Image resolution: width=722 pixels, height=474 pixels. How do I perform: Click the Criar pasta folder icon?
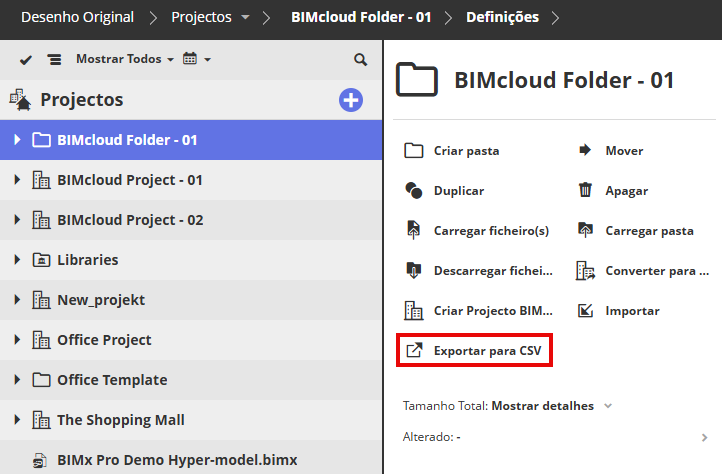(x=414, y=150)
